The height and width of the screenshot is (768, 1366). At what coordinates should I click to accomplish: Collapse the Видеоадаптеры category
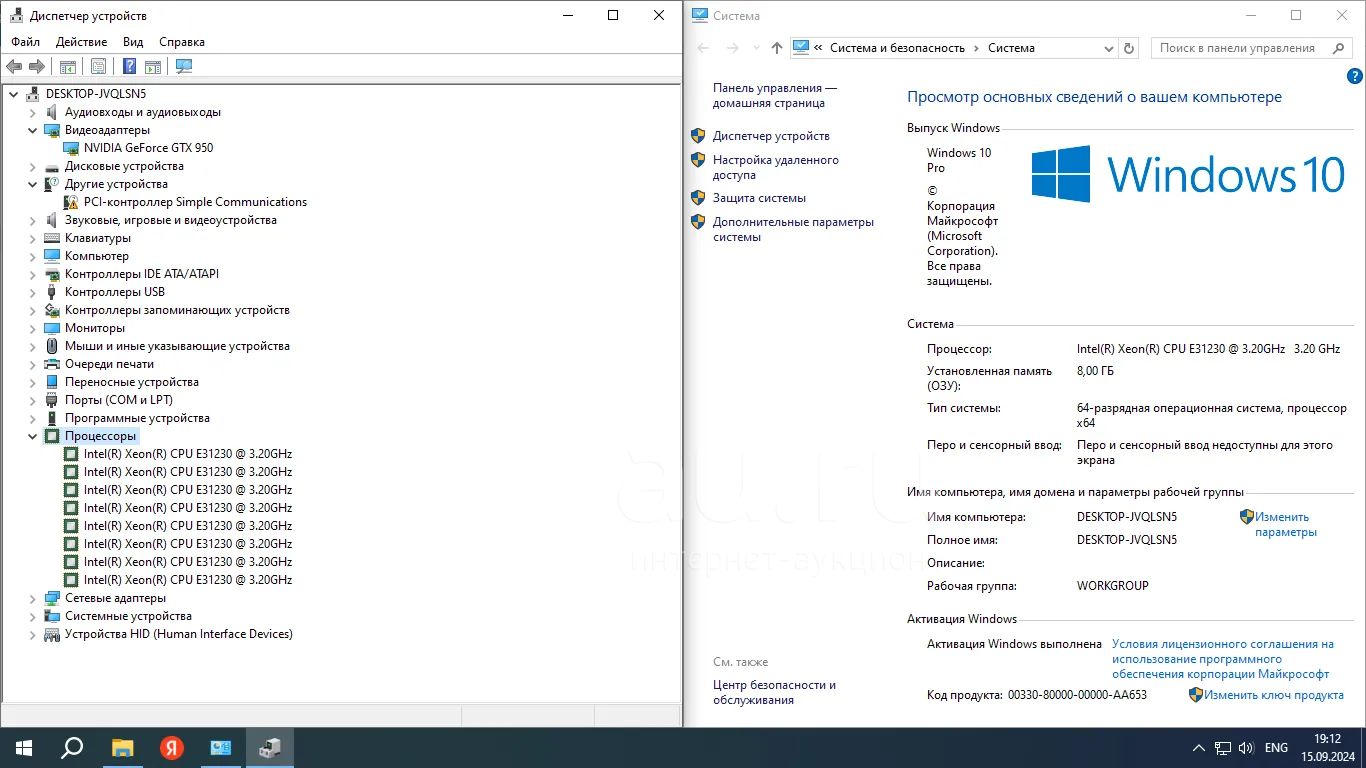pyautogui.click(x=33, y=130)
